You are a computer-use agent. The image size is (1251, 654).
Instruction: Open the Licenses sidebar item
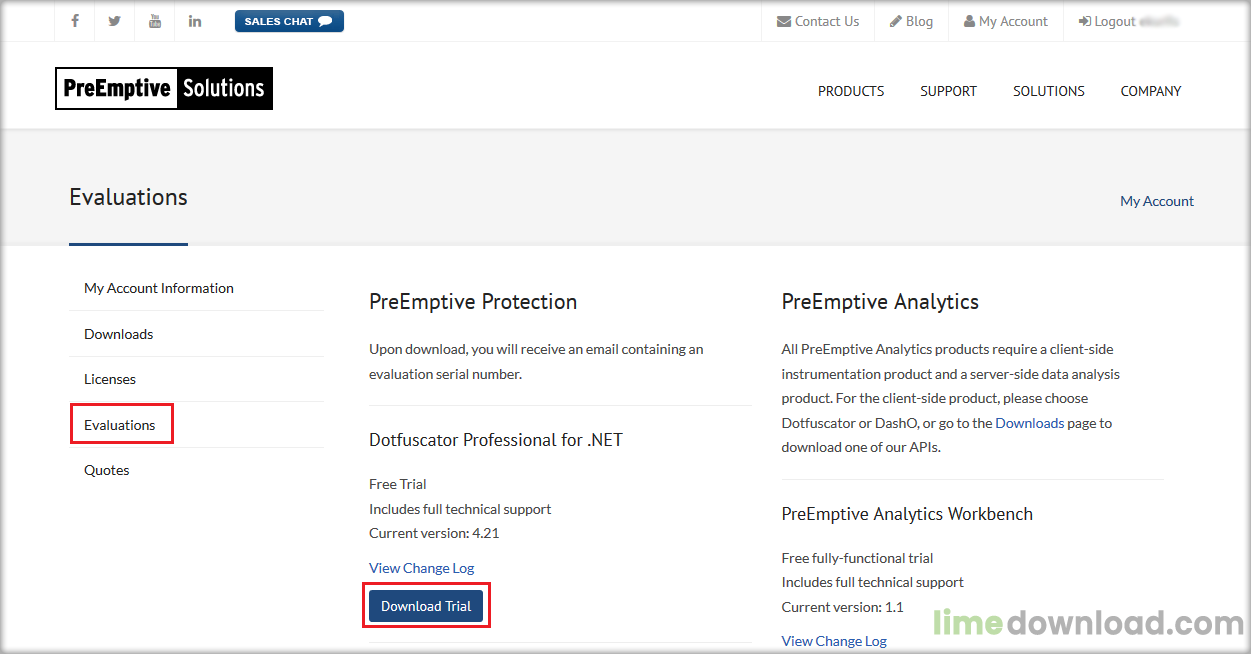[x=110, y=379]
